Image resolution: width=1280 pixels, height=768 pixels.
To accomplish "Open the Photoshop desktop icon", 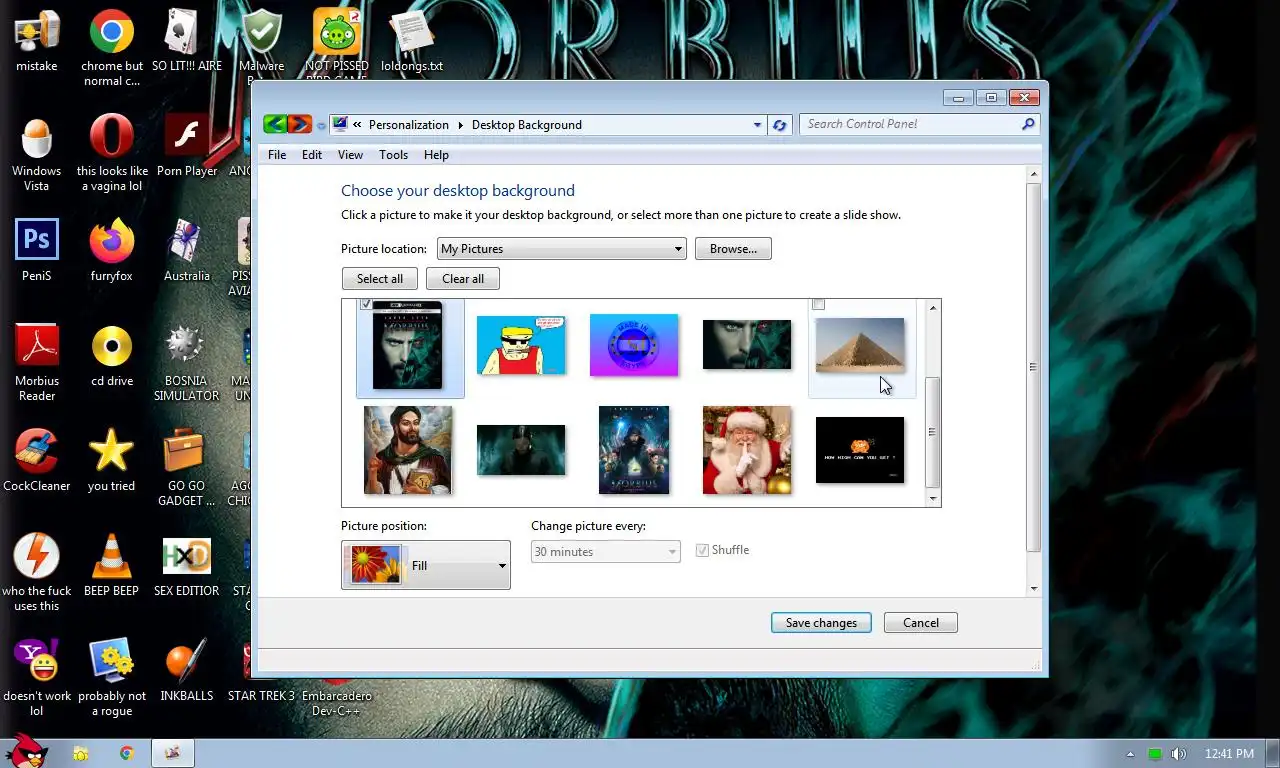I will pyautogui.click(x=37, y=241).
